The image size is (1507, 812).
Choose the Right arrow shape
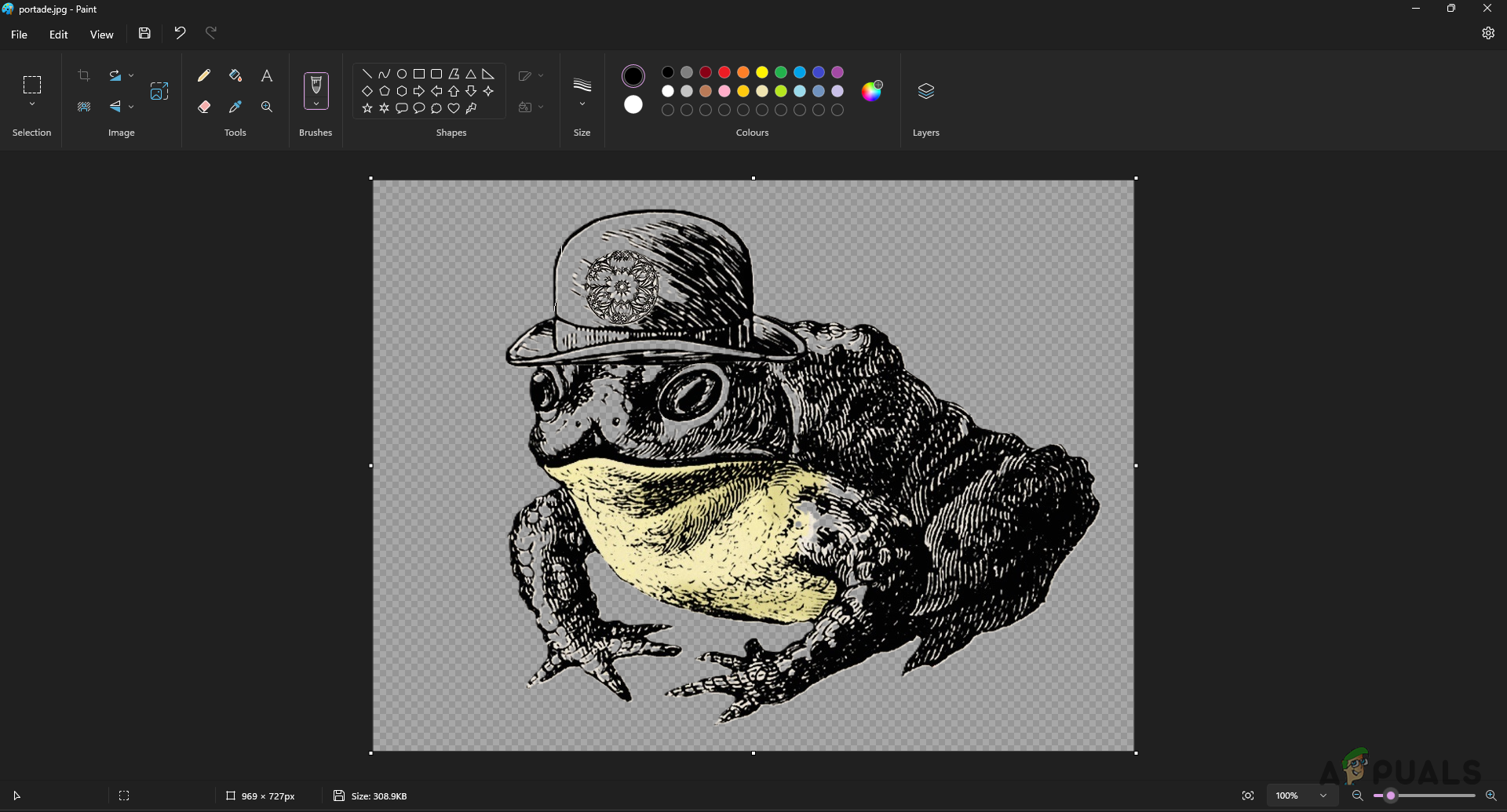[x=419, y=91]
